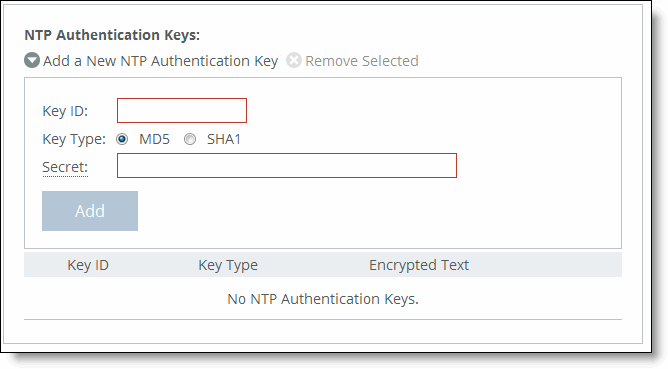Viewport: 668px width, 369px height.
Task: Click the SHA1 label text
Action: [x=224, y=139]
